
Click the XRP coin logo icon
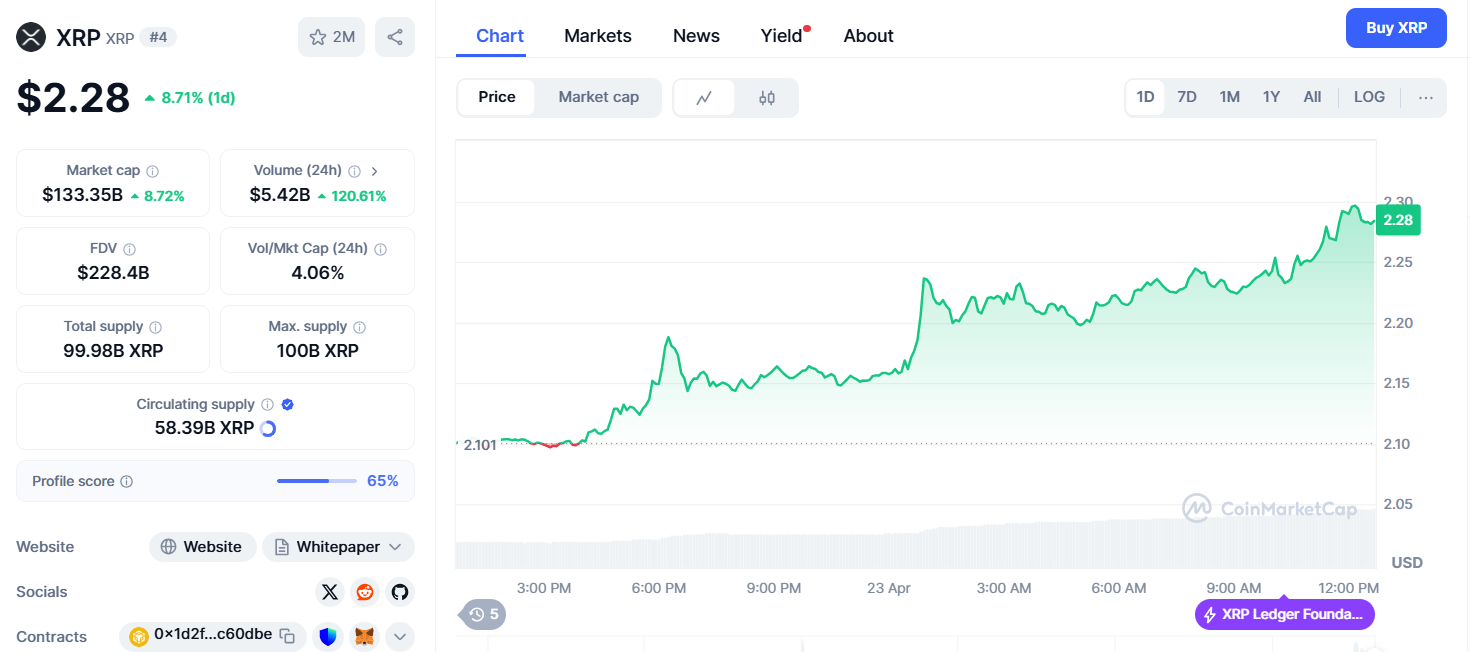[x=32, y=38]
